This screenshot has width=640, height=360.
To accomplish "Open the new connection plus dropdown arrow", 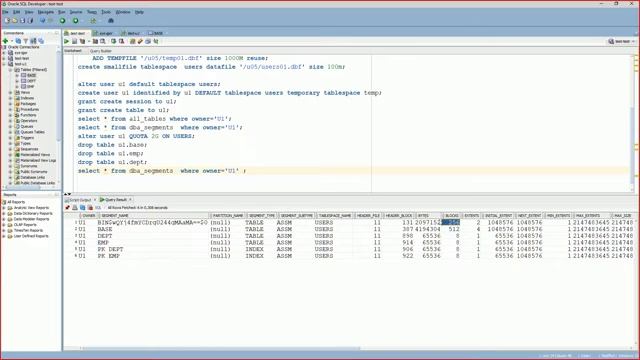I will pyautogui.click(x=11, y=41).
